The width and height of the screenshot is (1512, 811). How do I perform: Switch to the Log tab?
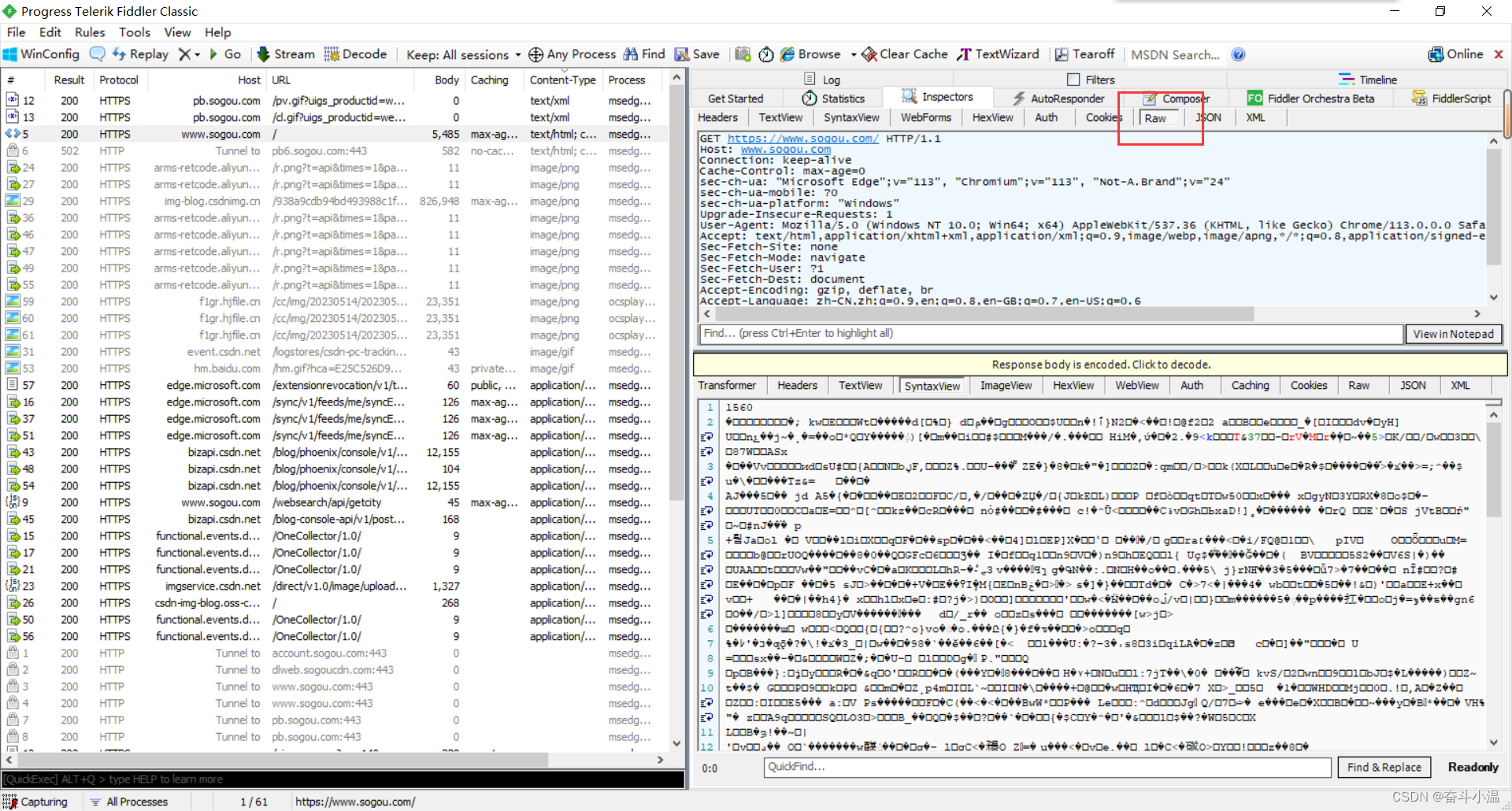pos(822,80)
